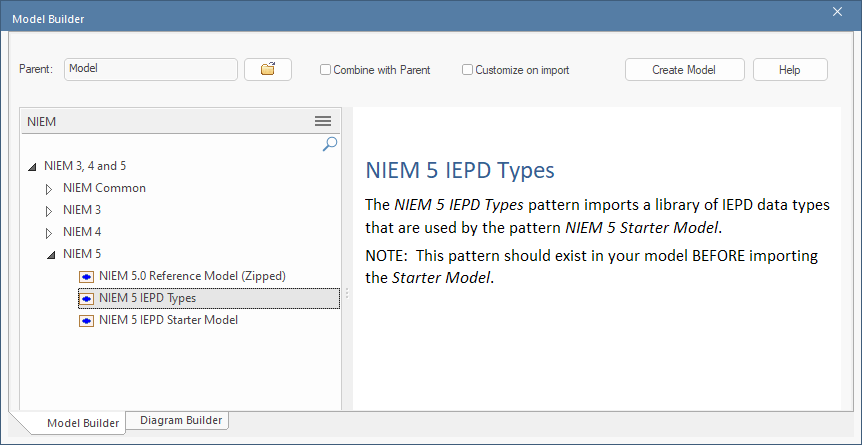Click the NIEM 5 IEPD Types pattern icon
The width and height of the screenshot is (862, 445).
87,298
